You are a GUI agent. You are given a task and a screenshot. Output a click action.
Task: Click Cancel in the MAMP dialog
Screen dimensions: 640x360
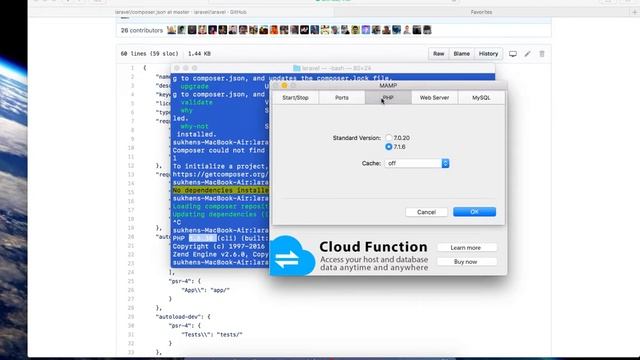tap(427, 212)
